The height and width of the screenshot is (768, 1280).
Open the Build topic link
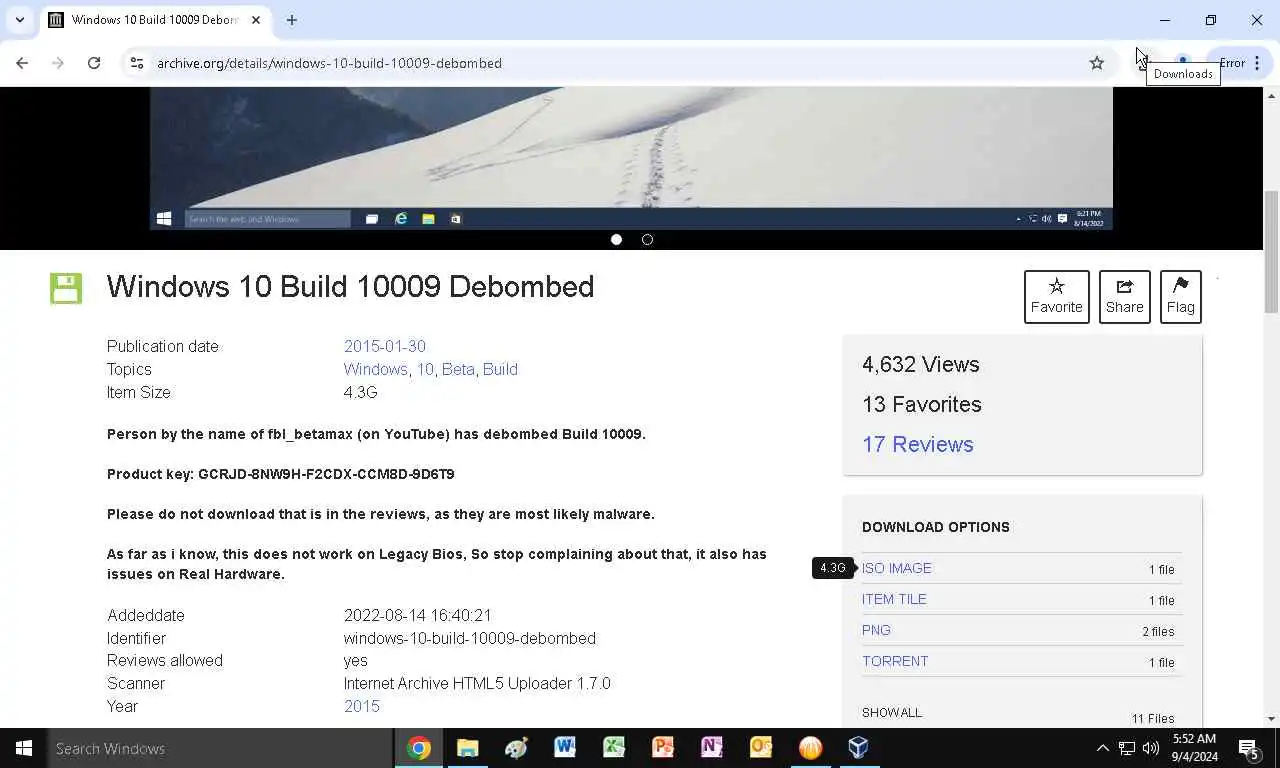click(500, 369)
